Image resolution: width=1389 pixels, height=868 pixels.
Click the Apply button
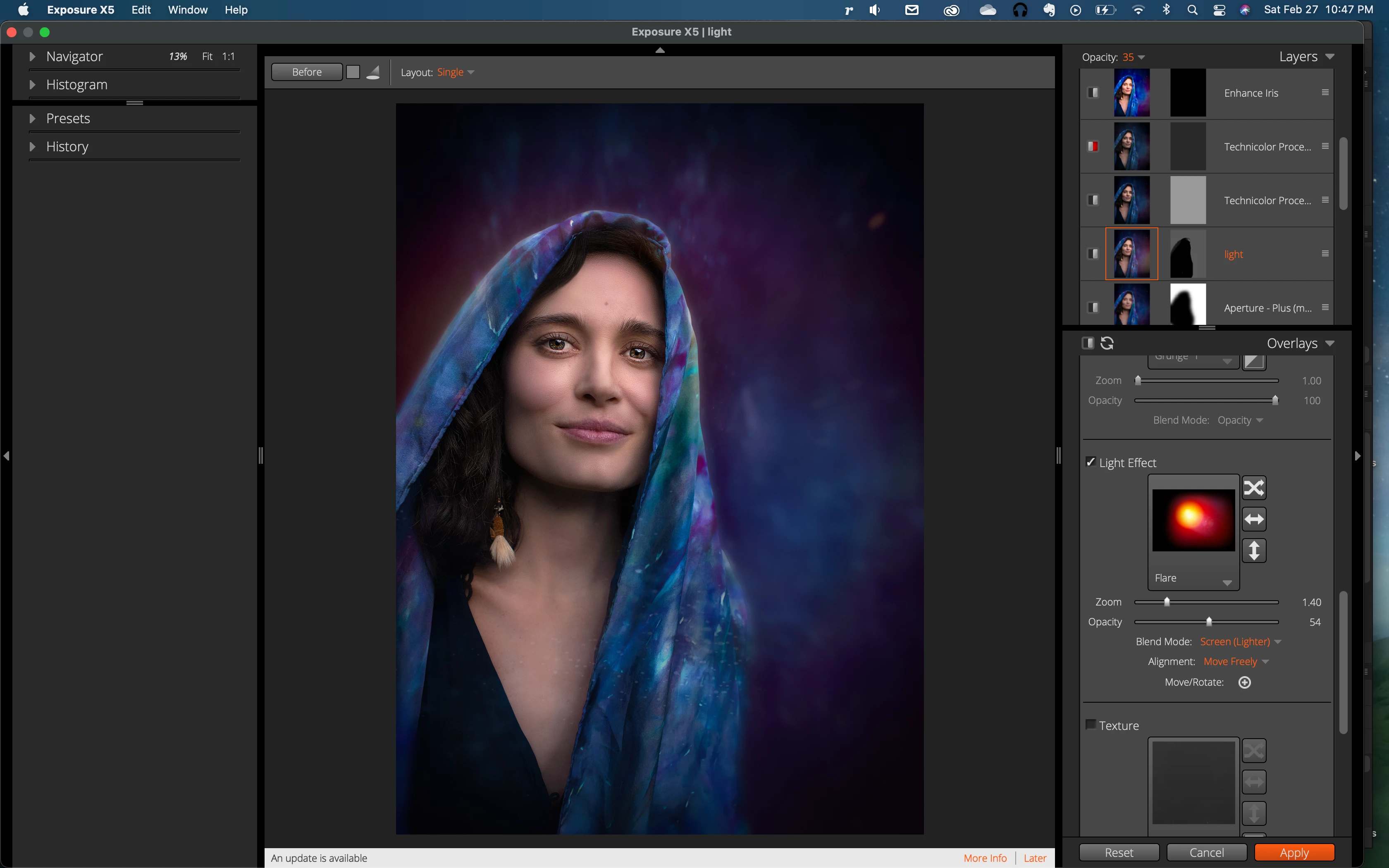tap(1294, 852)
